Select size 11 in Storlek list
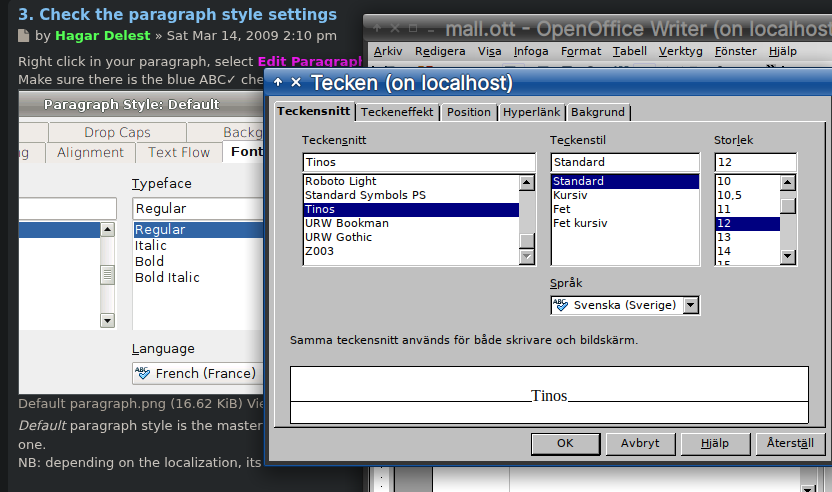832x492 pixels. point(748,209)
